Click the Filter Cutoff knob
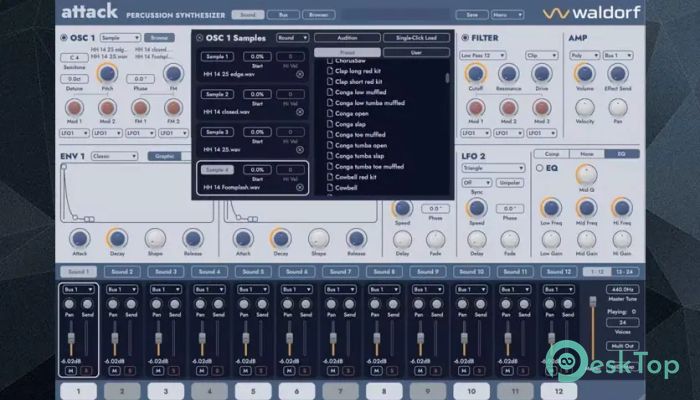This screenshot has height=400, width=700. click(x=475, y=73)
